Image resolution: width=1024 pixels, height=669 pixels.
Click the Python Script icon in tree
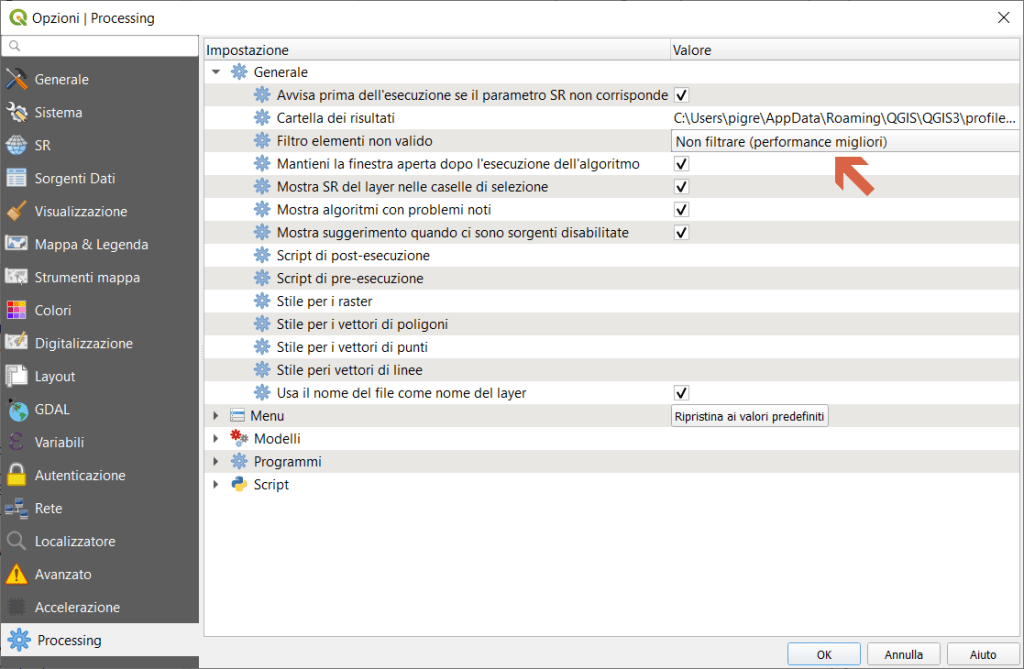tap(239, 485)
